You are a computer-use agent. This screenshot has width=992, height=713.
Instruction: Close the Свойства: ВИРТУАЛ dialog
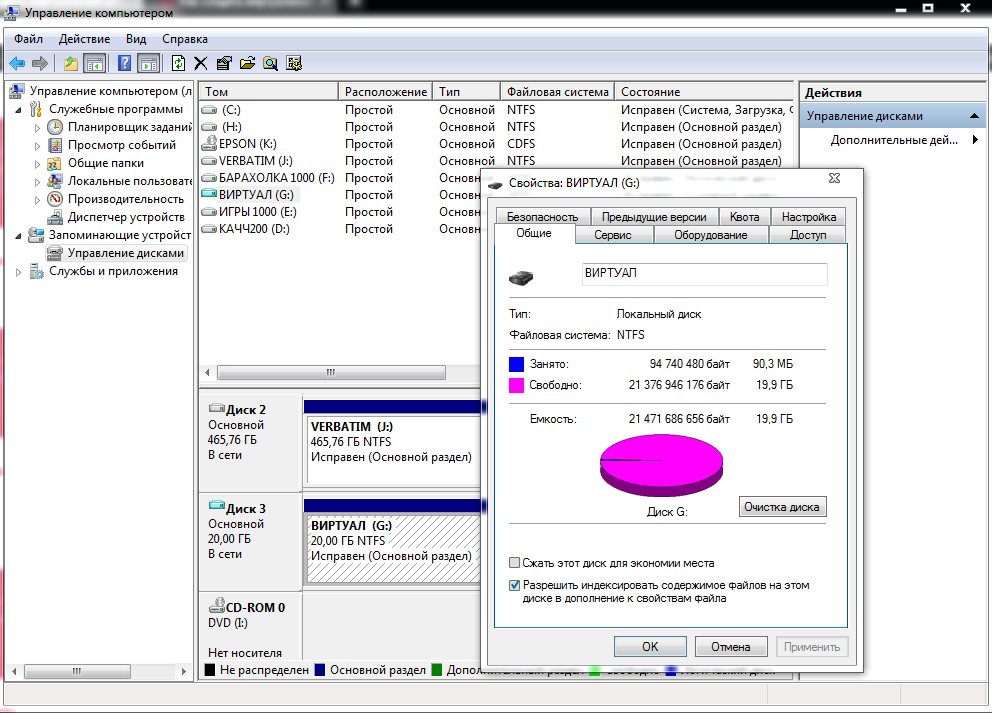click(x=834, y=178)
